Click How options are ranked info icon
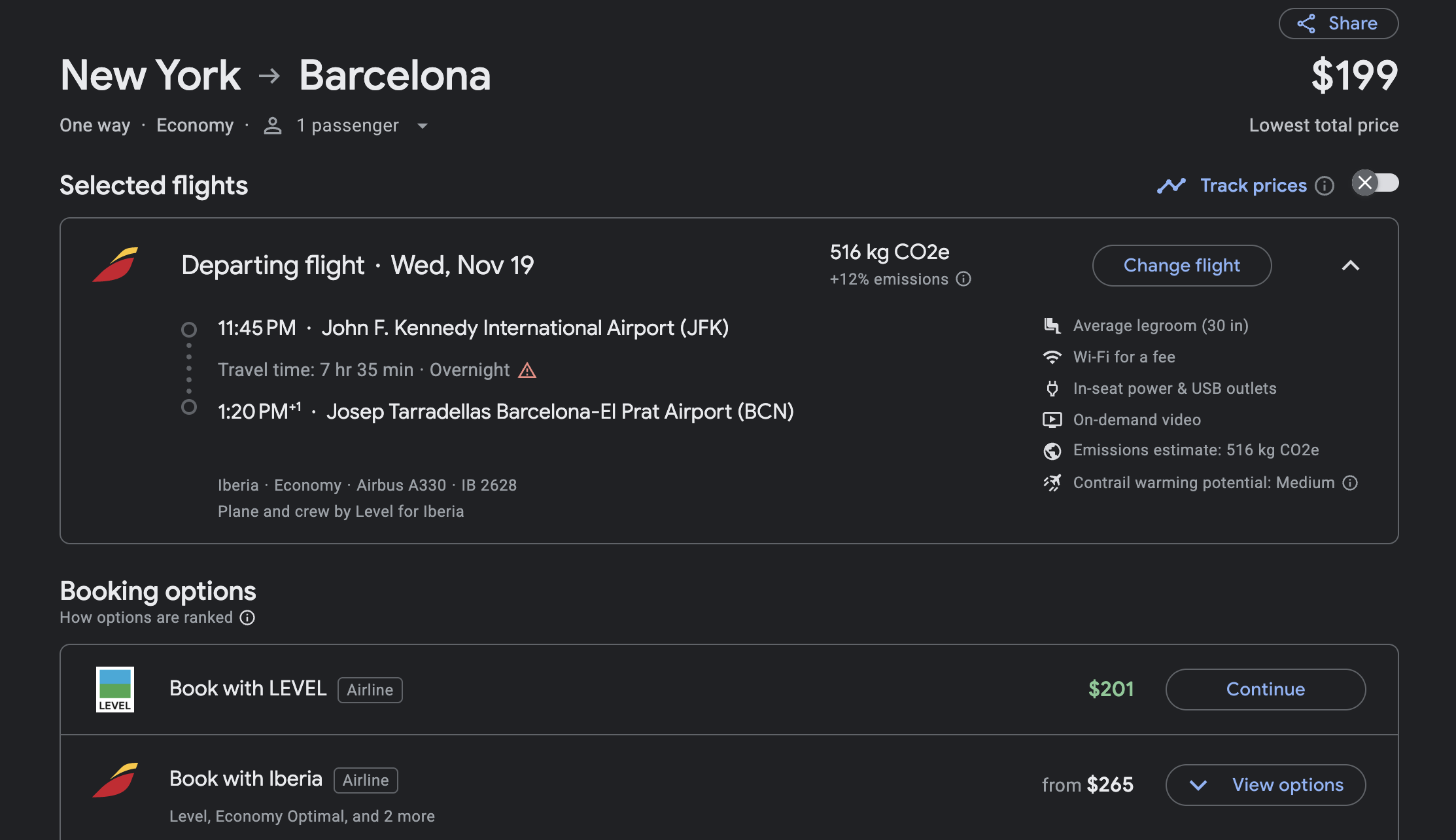The image size is (1456, 840). tap(247, 618)
